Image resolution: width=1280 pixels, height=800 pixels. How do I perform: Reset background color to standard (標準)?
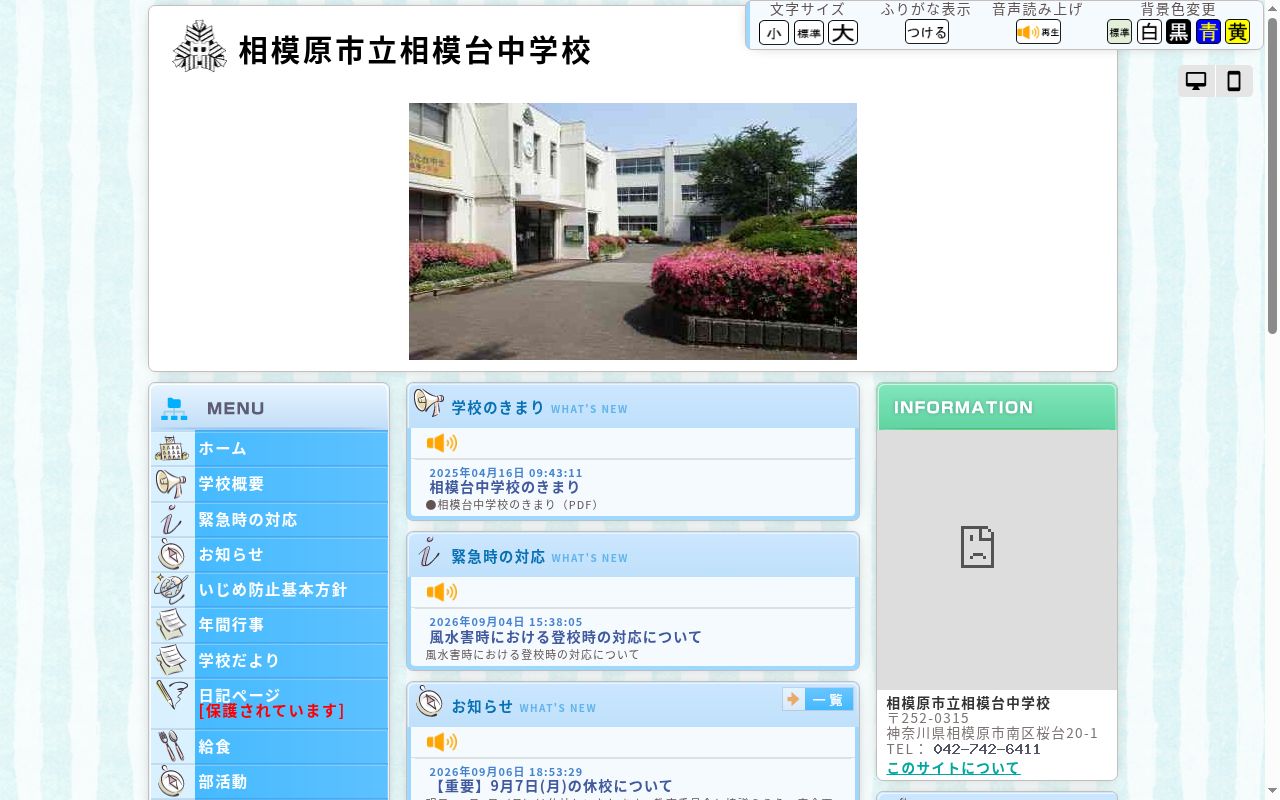[1119, 32]
